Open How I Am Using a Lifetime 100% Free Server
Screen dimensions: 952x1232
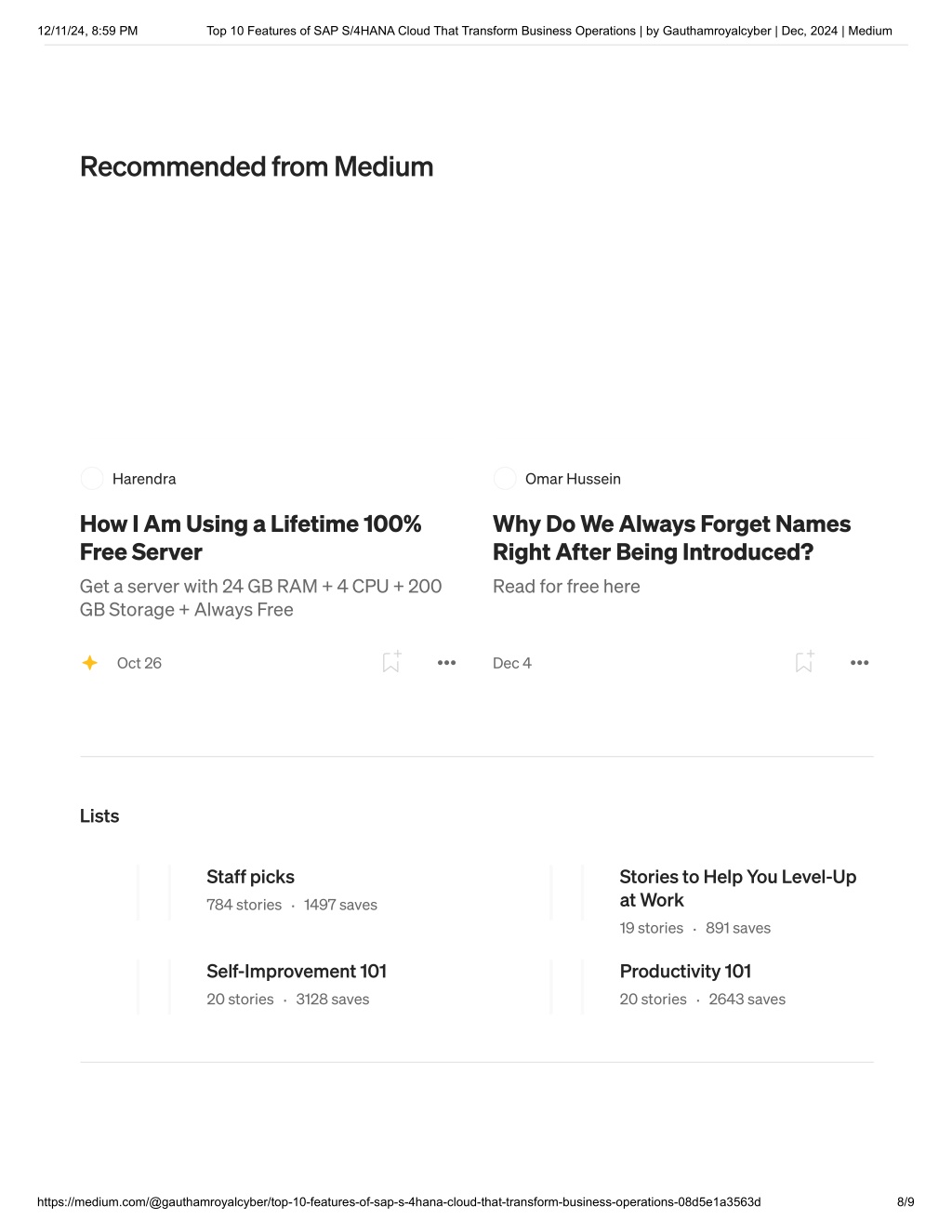(x=251, y=537)
